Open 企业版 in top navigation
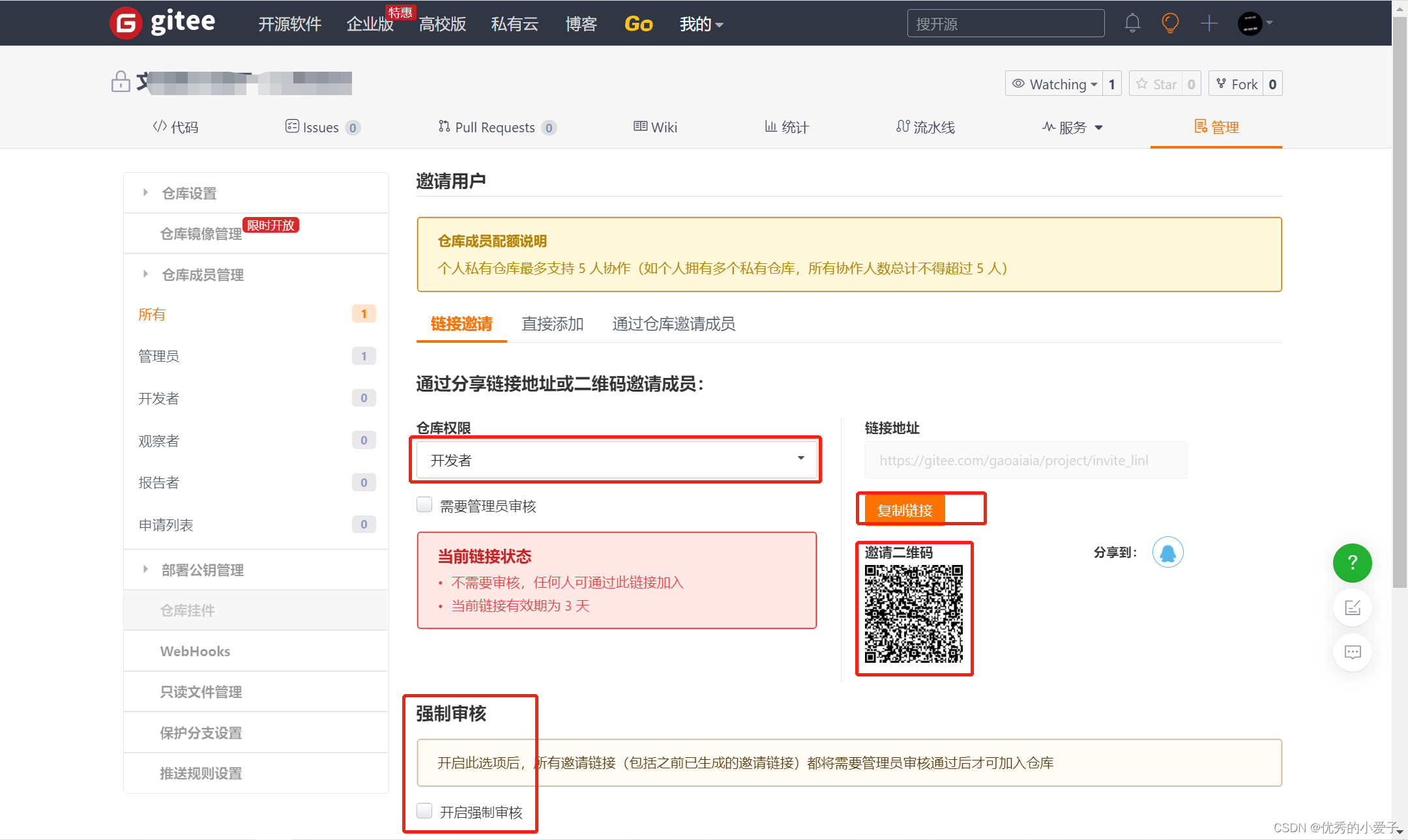This screenshot has width=1408, height=840. [x=370, y=24]
